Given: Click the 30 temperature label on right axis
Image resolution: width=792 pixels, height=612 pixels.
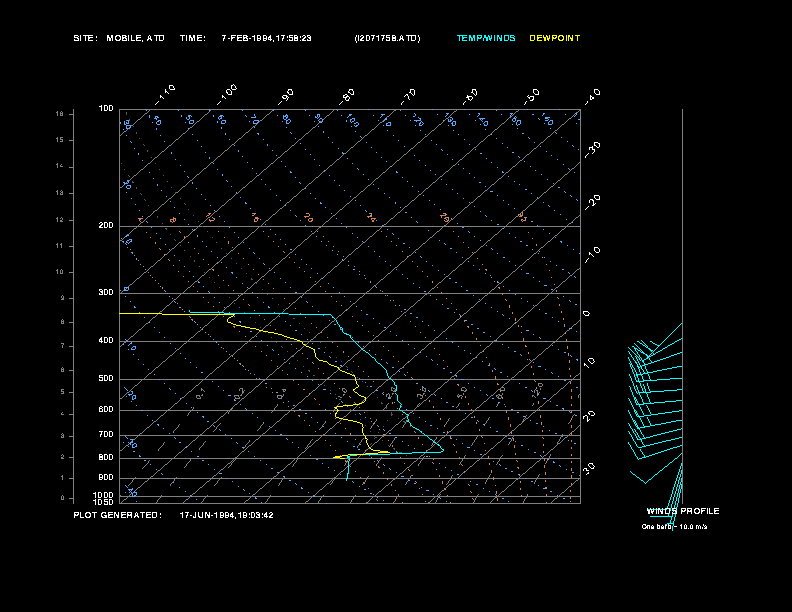Looking at the screenshot, I should [x=589, y=468].
